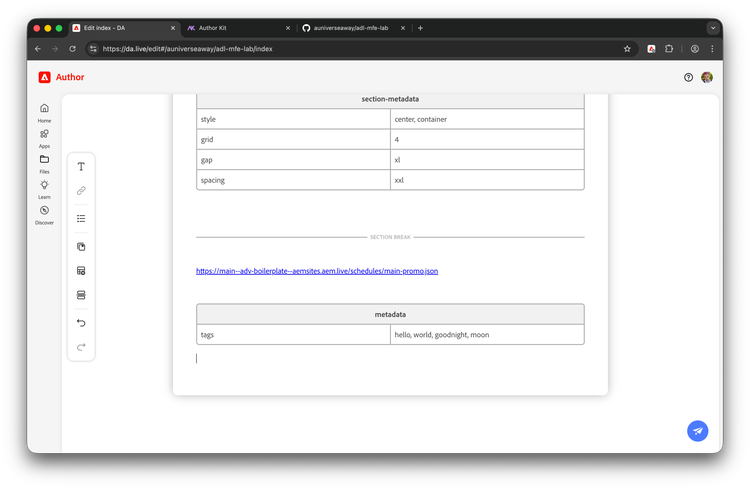
Task: Open the user profile avatar
Action: 707,77
